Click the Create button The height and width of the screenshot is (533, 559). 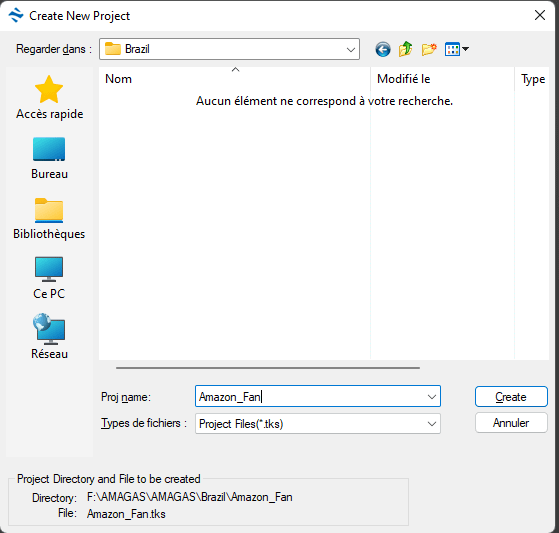coord(511,396)
